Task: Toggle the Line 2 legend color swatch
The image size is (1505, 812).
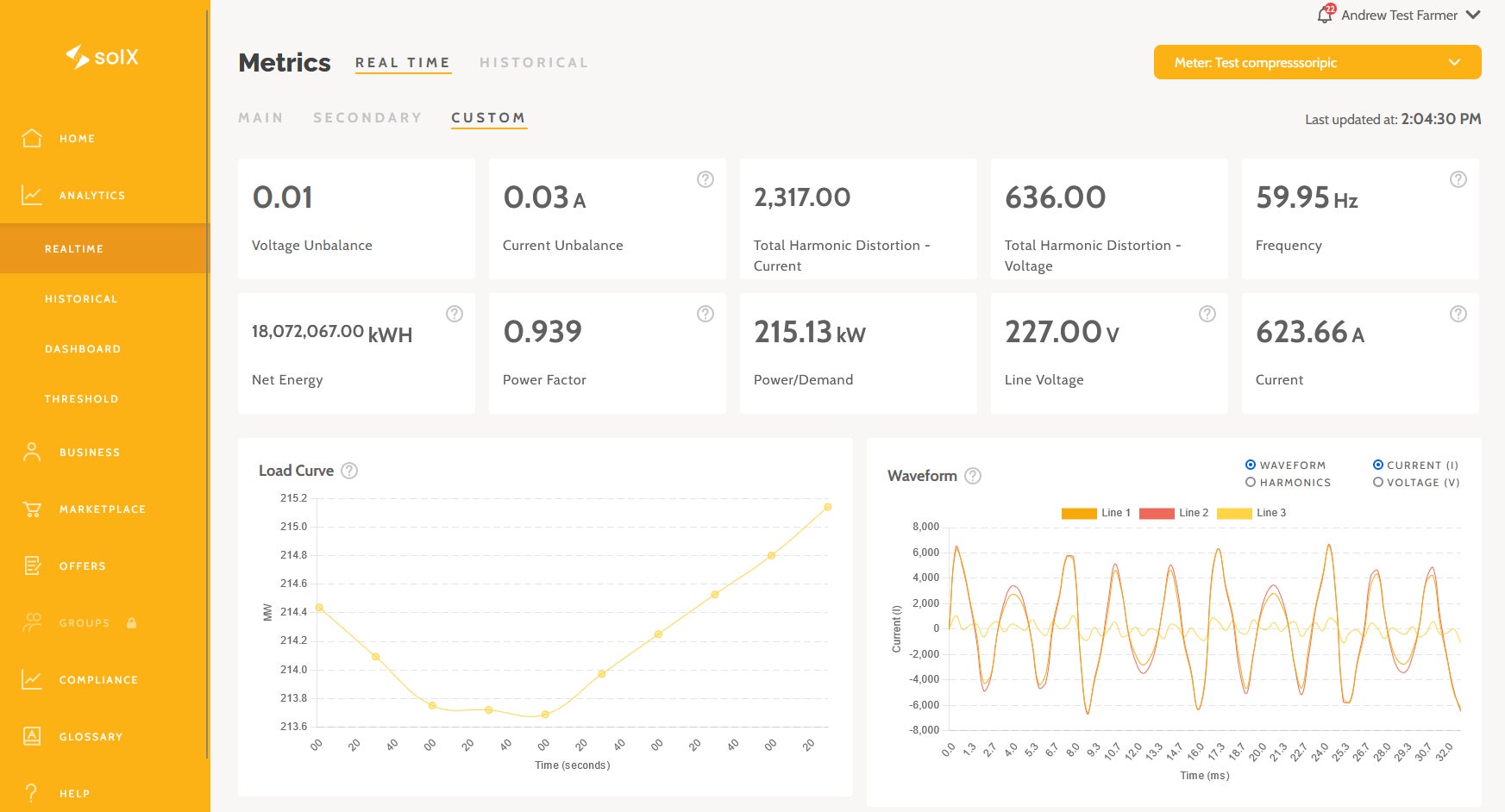Action: coord(1157,513)
